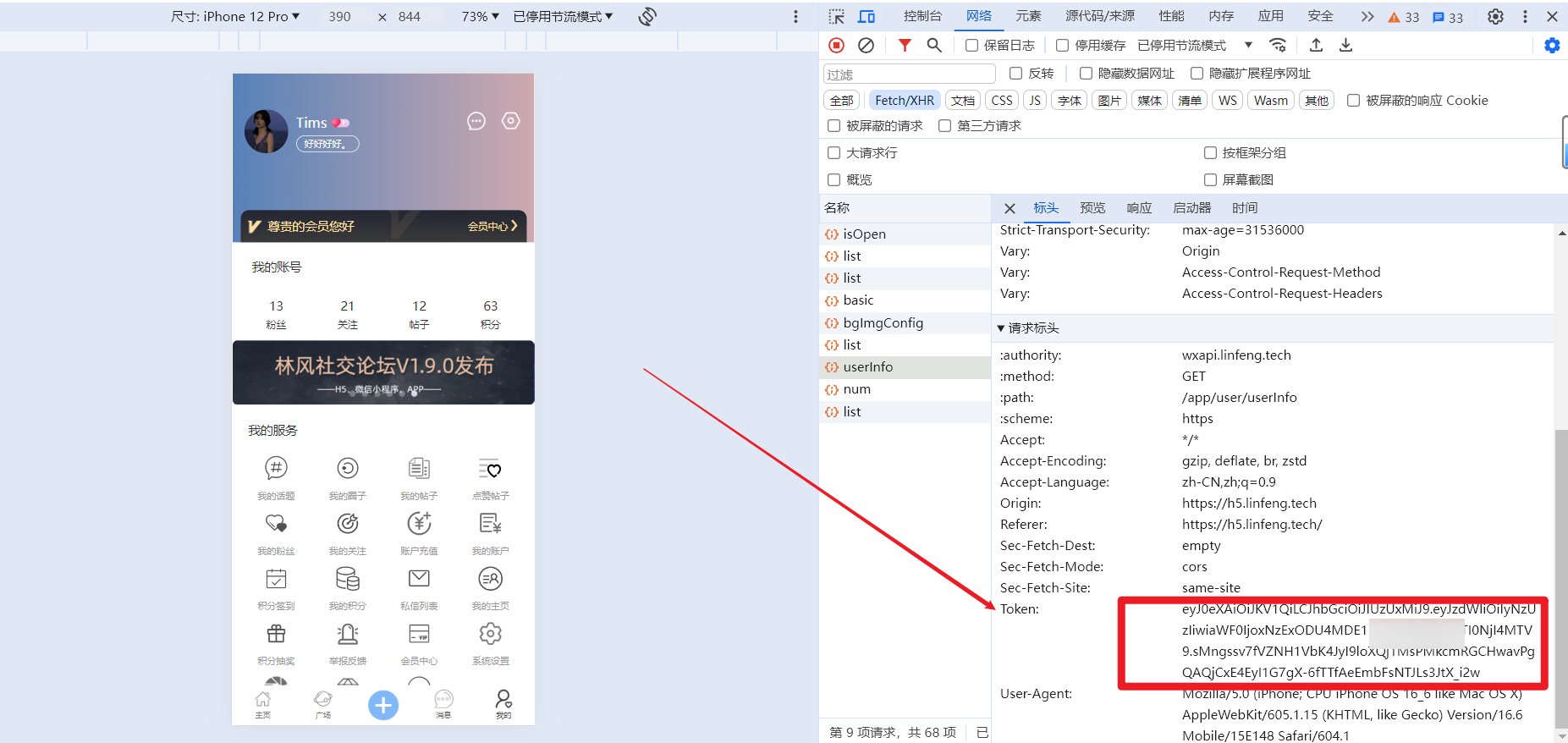Open network conditions wifi icon
Viewport: 1568px width, 743px height.
click(x=1278, y=45)
